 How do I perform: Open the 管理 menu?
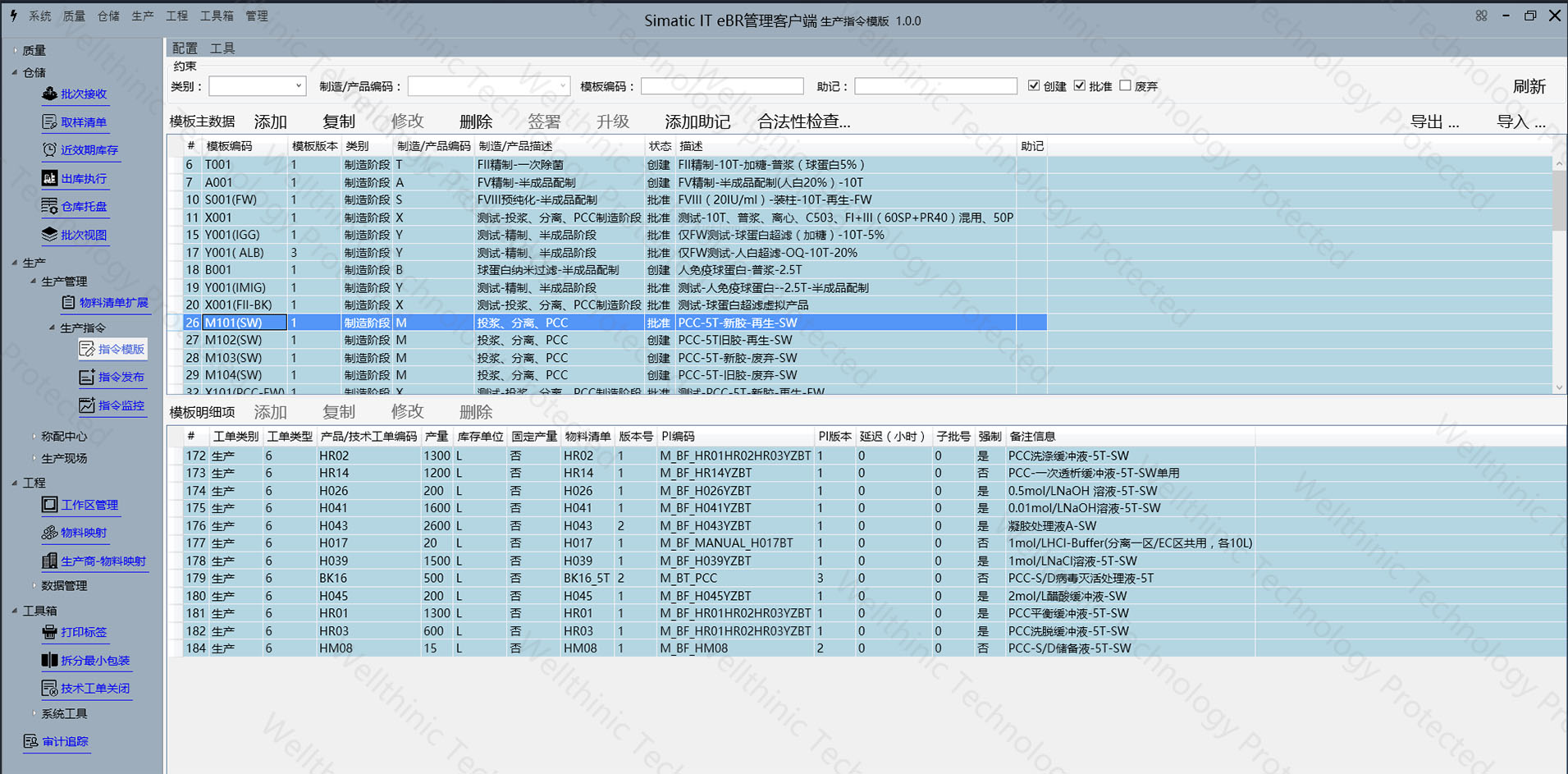[257, 16]
